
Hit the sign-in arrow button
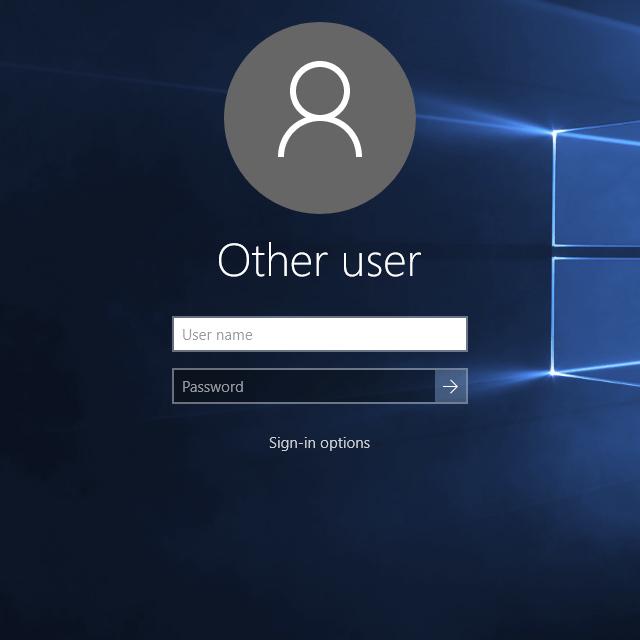[451, 387]
